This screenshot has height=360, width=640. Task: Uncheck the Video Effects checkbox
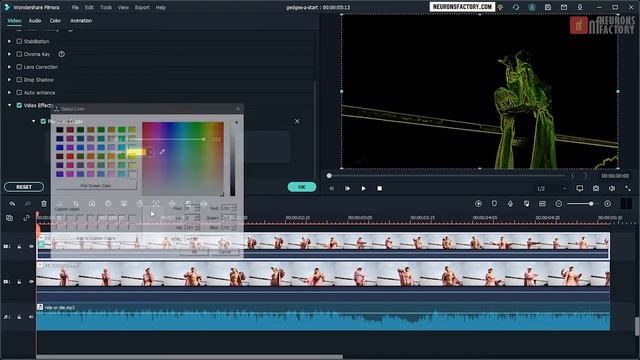coord(19,105)
